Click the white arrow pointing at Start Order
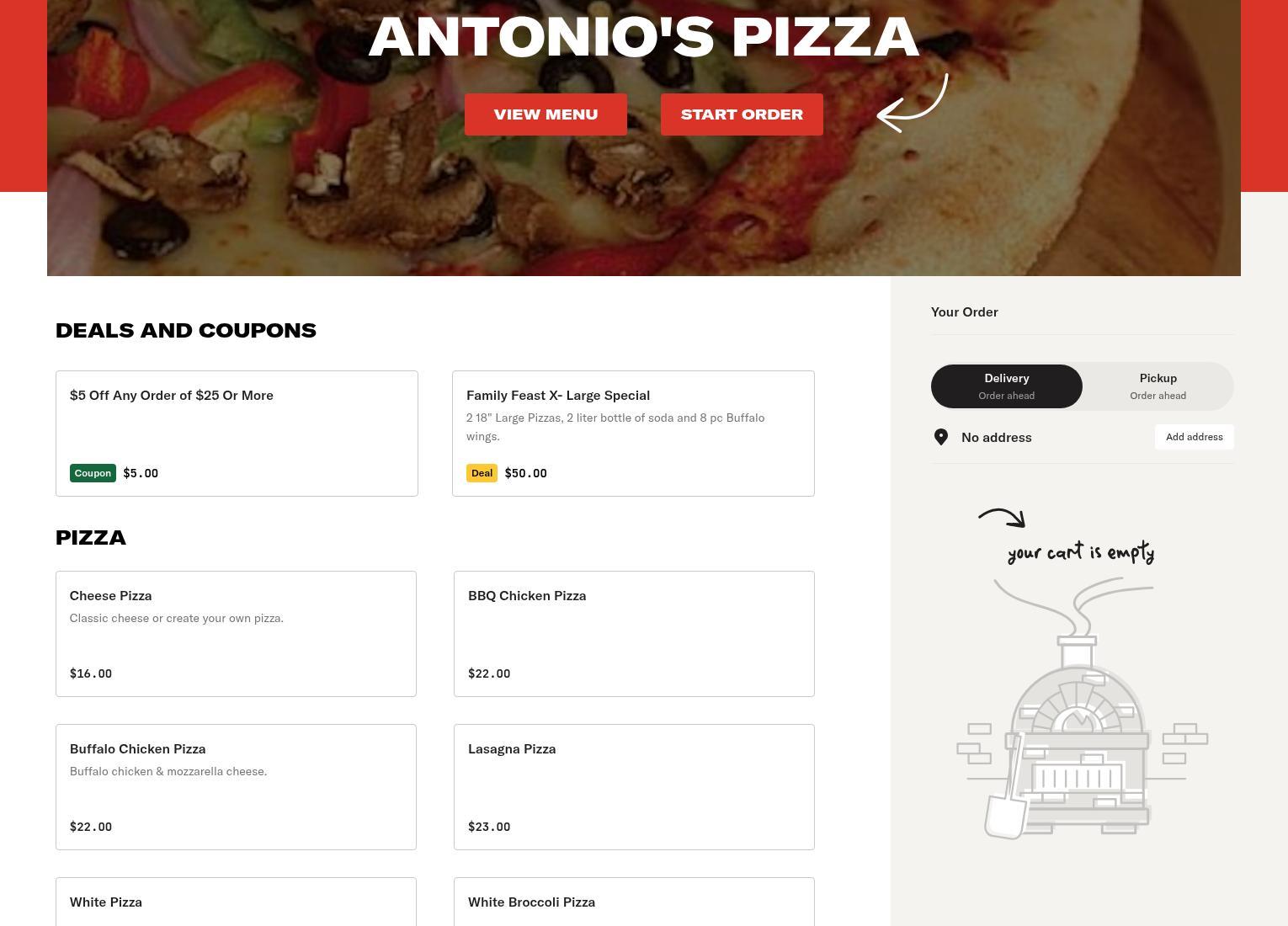 point(913,103)
